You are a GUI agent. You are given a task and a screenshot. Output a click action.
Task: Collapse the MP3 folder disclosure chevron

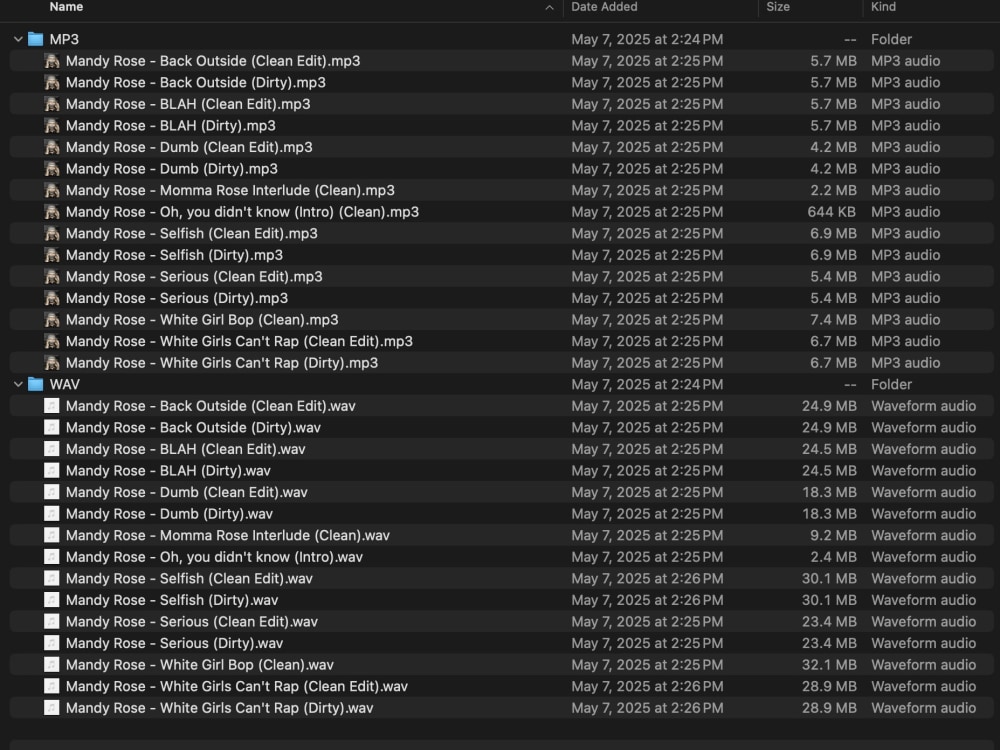coord(18,40)
